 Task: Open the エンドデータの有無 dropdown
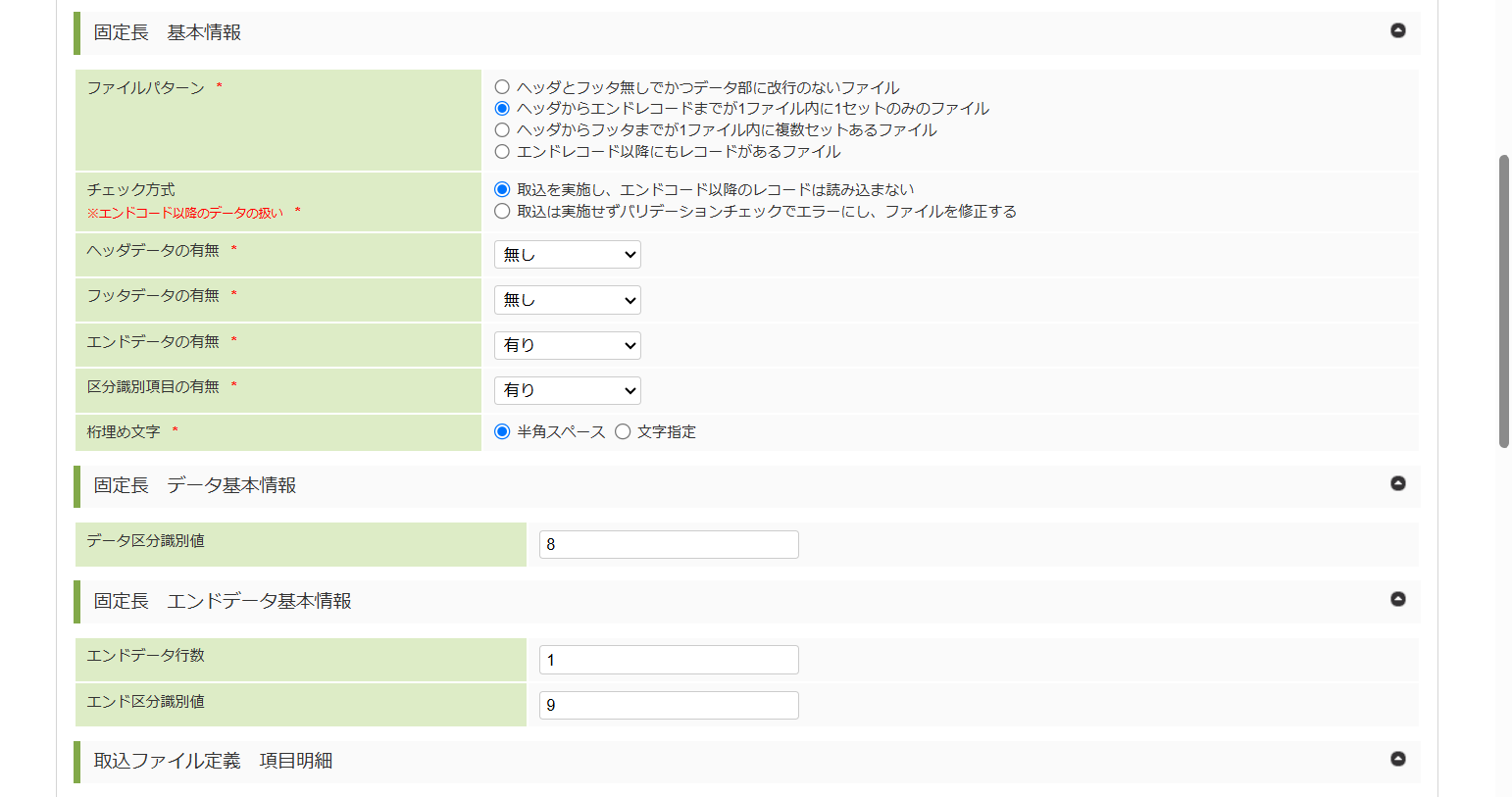[x=567, y=345]
